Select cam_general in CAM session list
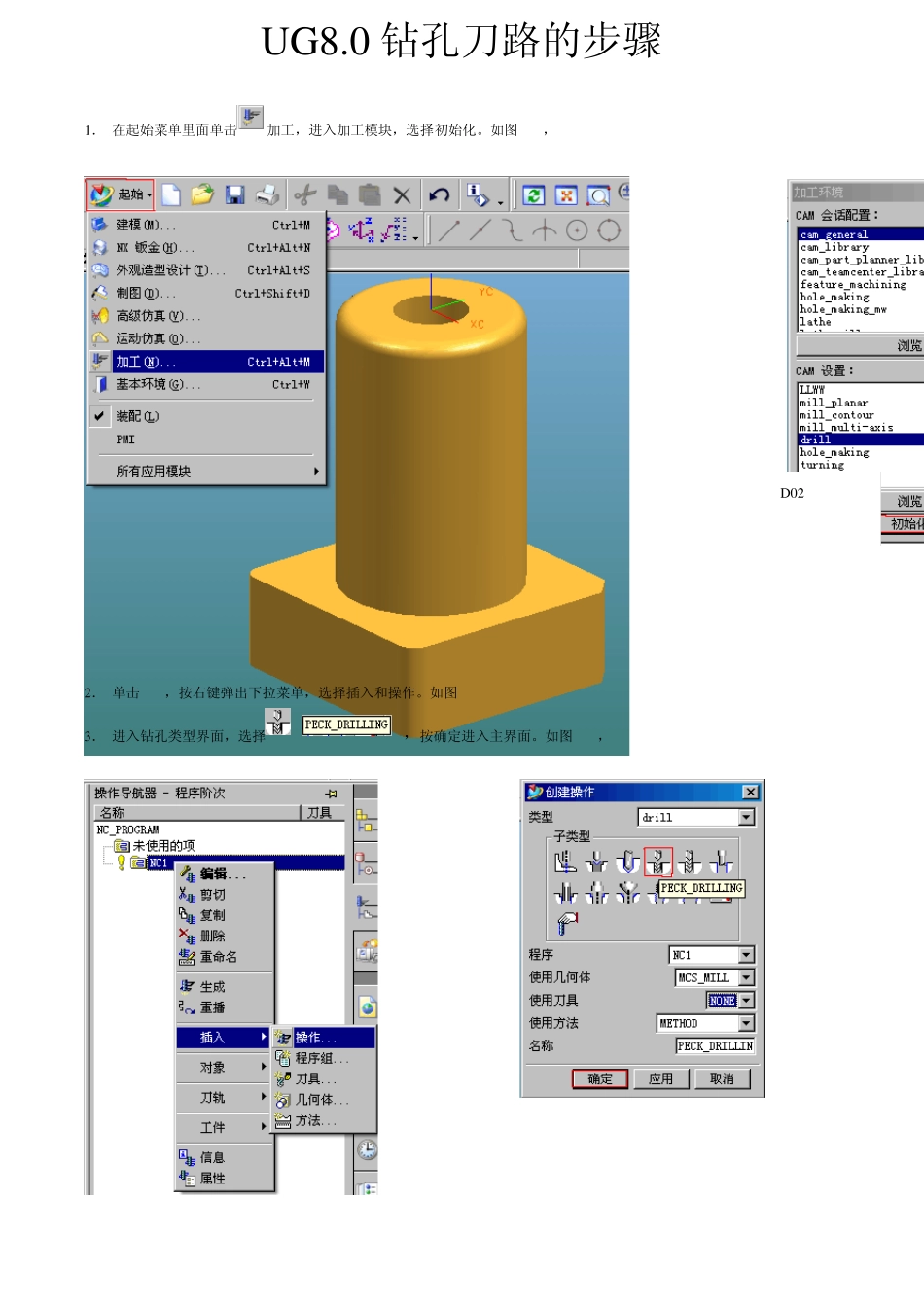 (860, 234)
